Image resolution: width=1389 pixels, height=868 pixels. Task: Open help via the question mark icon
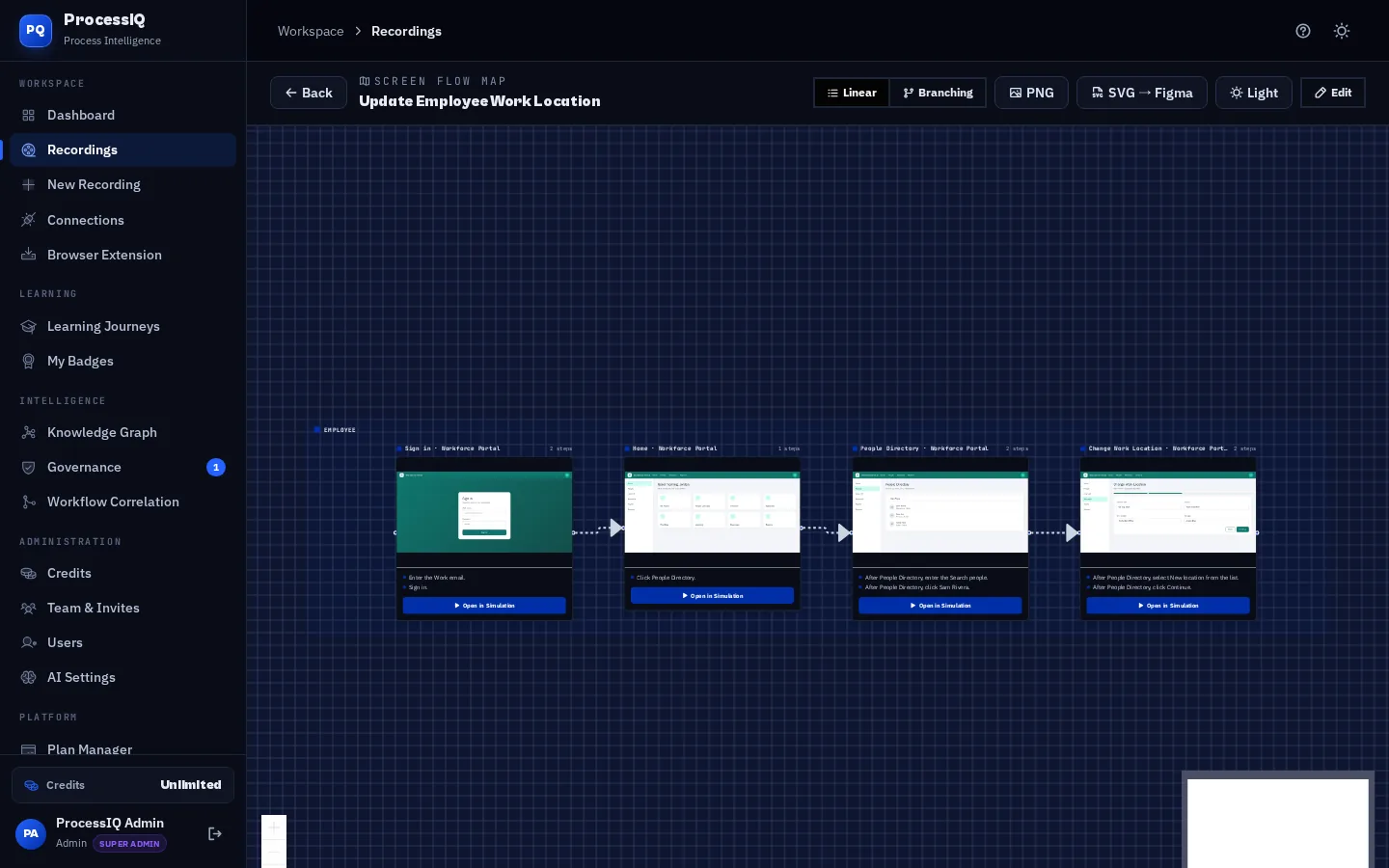click(1303, 31)
